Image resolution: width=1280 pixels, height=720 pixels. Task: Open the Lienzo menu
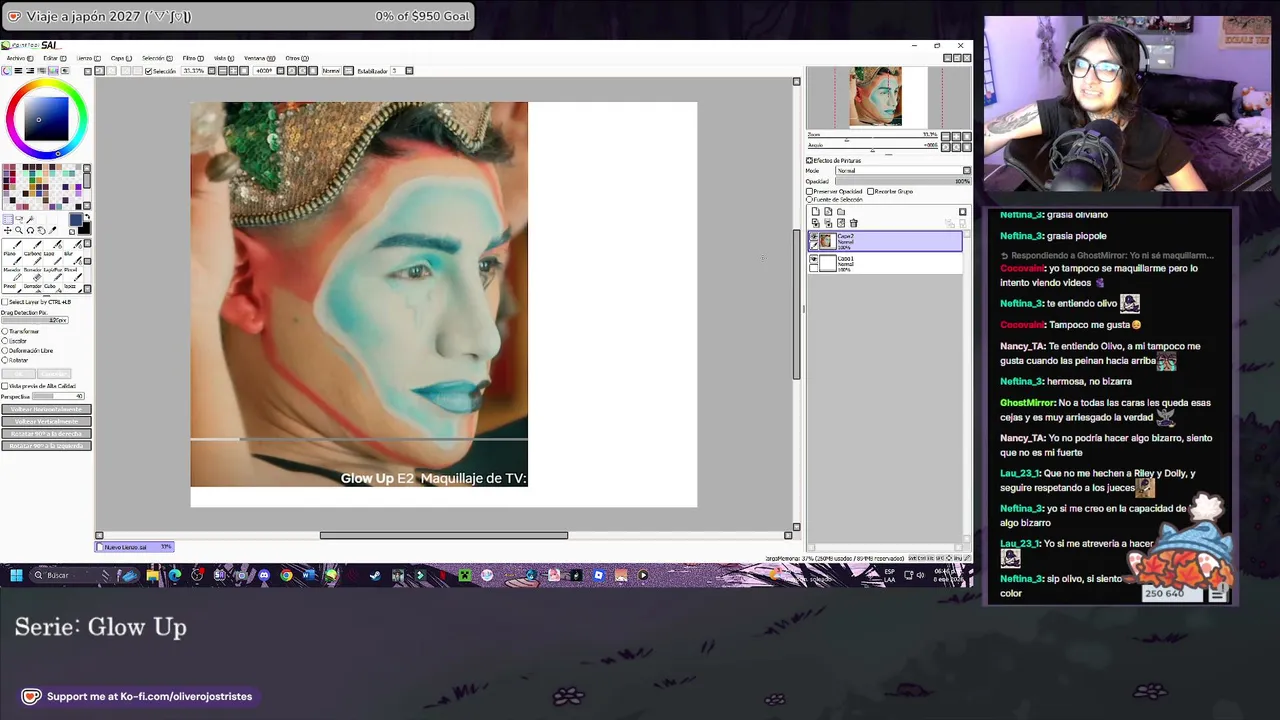89,58
